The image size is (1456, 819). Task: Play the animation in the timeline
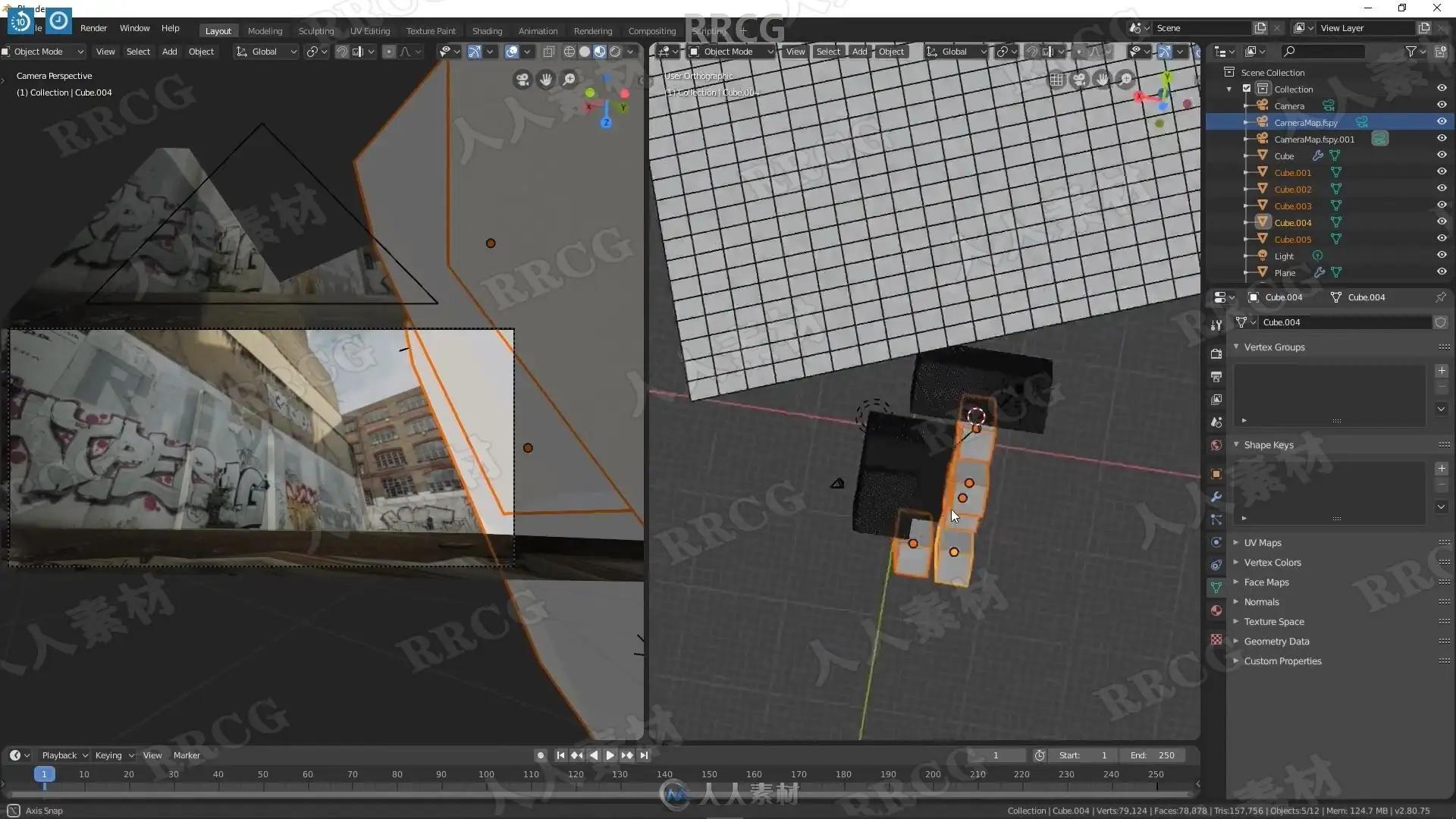click(610, 755)
